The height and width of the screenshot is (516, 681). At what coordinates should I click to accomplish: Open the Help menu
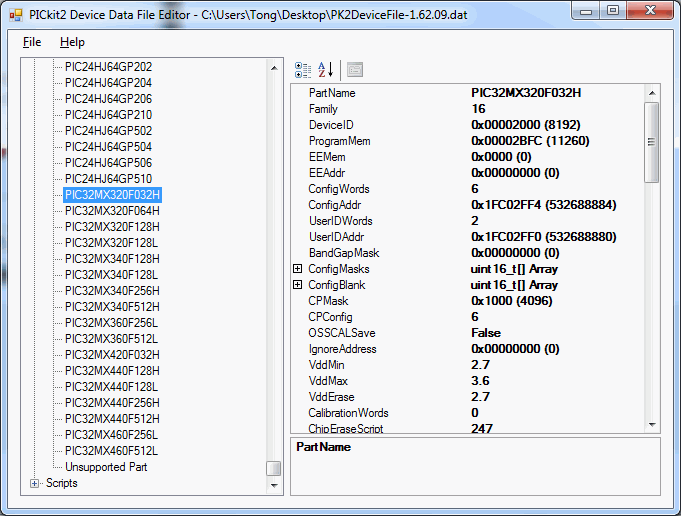(x=72, y=42)
